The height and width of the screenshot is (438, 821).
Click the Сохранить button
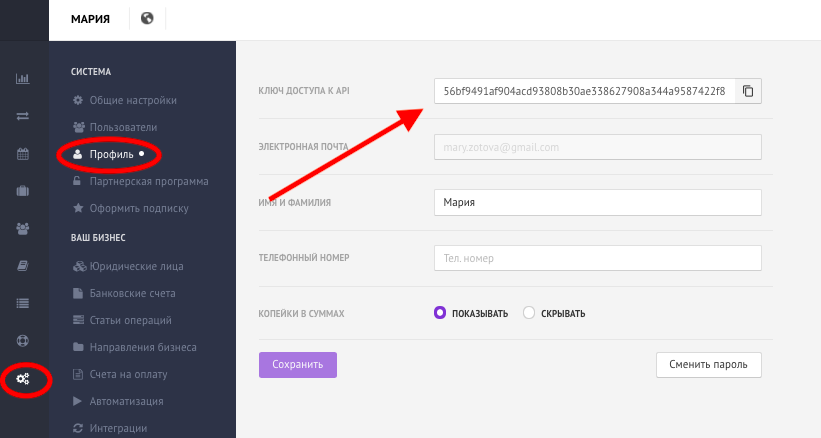(x=297, y=365)
